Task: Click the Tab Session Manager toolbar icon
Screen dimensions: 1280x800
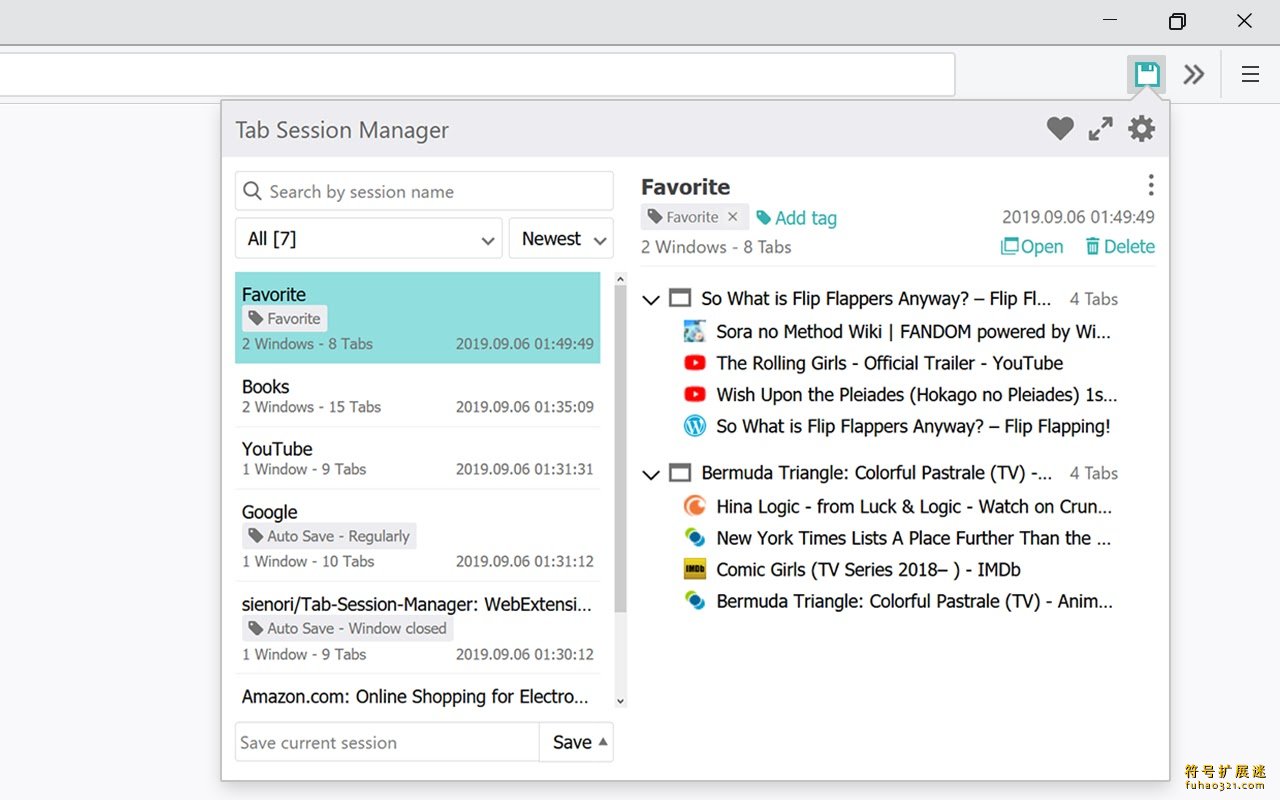Action: [1146, 74]
